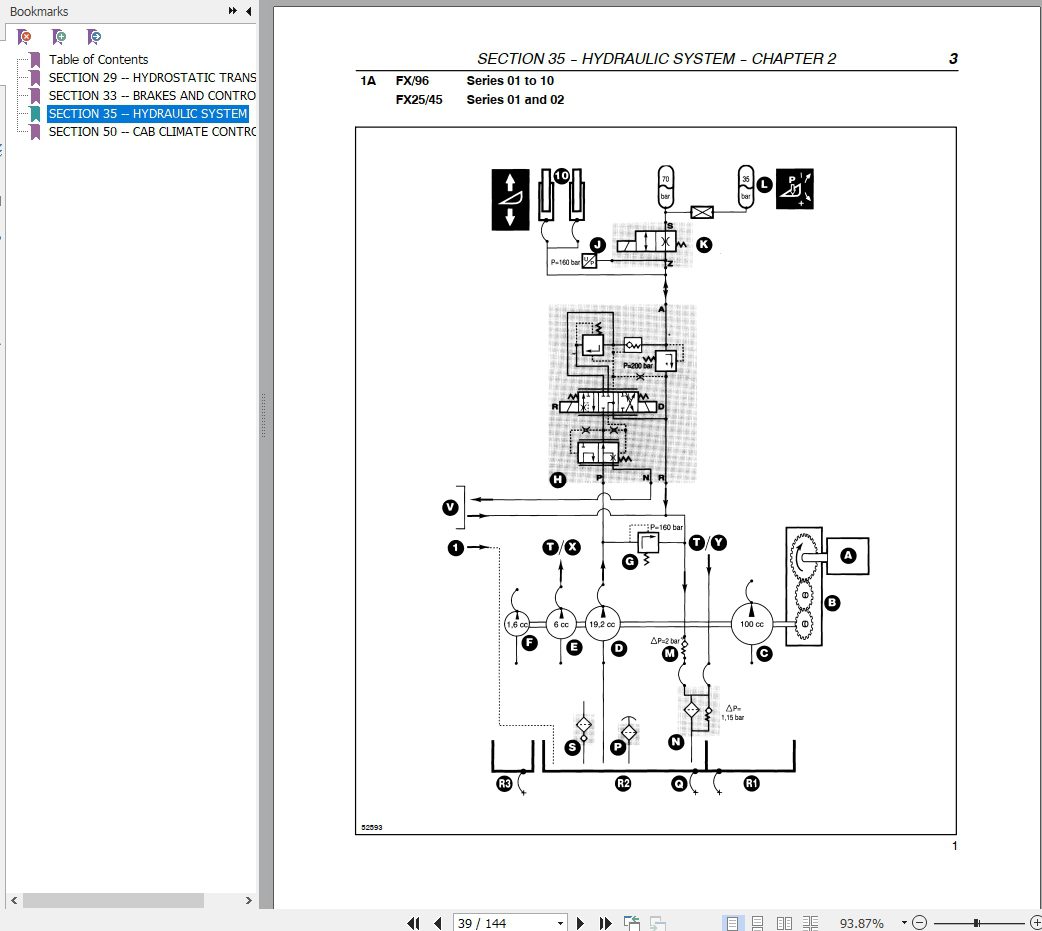Screen dimensions: 1042x931
Task: Add a new bookmark
Action: click(x=59, y=37)
